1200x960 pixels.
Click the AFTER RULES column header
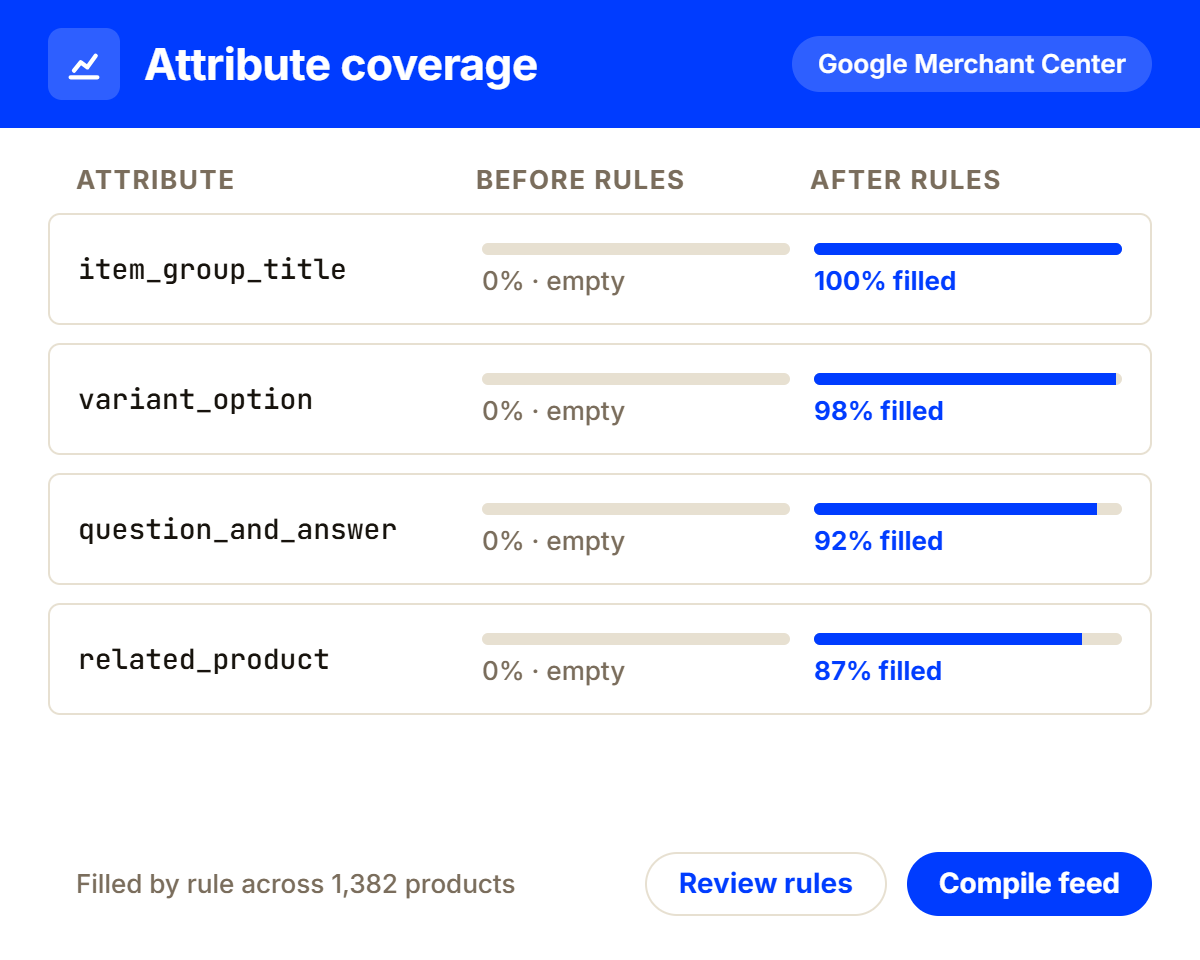(905, 180)
